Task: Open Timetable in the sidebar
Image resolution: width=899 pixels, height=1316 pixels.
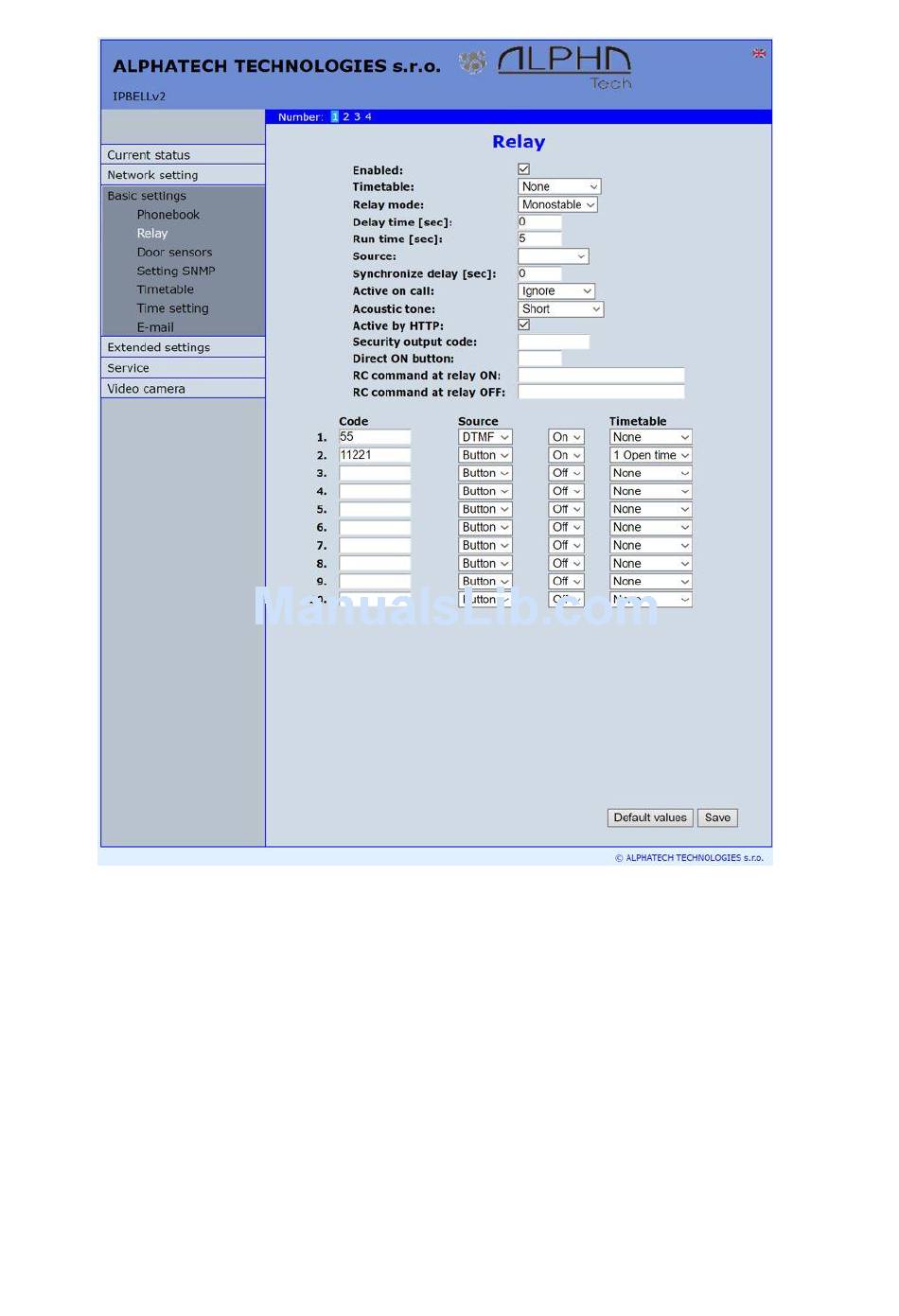Action: point(165,290)
